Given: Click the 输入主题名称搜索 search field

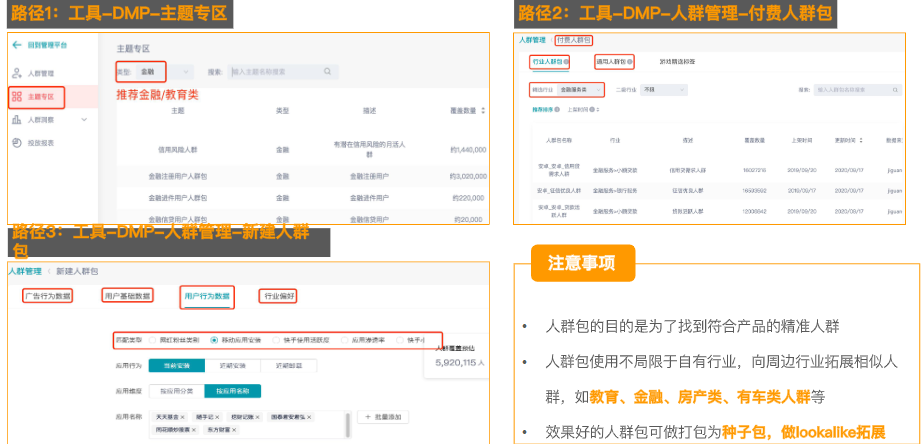Looking at the screenshot, I should click(x=283, y=72).
